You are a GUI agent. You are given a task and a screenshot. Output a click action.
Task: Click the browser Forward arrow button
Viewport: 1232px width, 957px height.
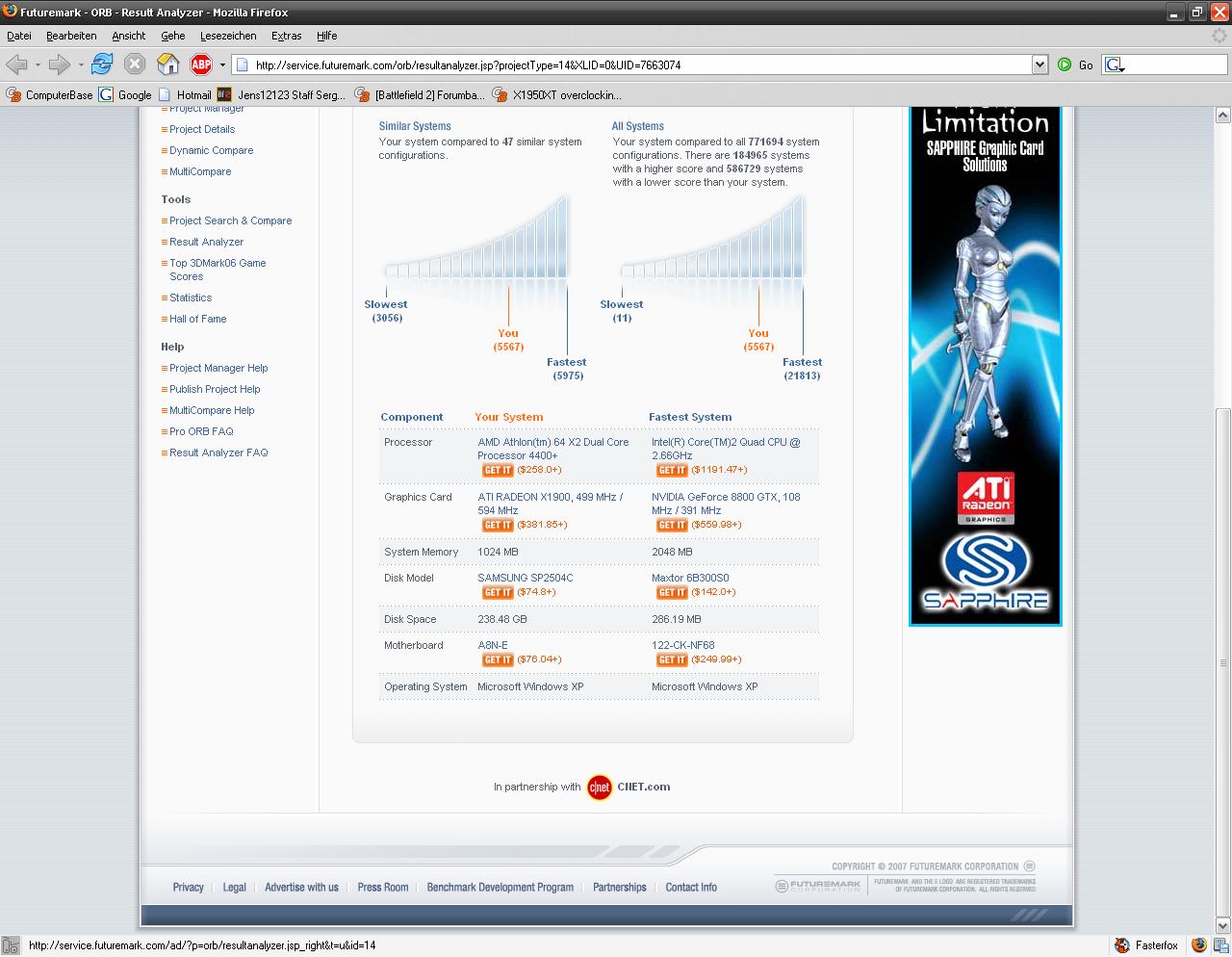pos(60,65)
